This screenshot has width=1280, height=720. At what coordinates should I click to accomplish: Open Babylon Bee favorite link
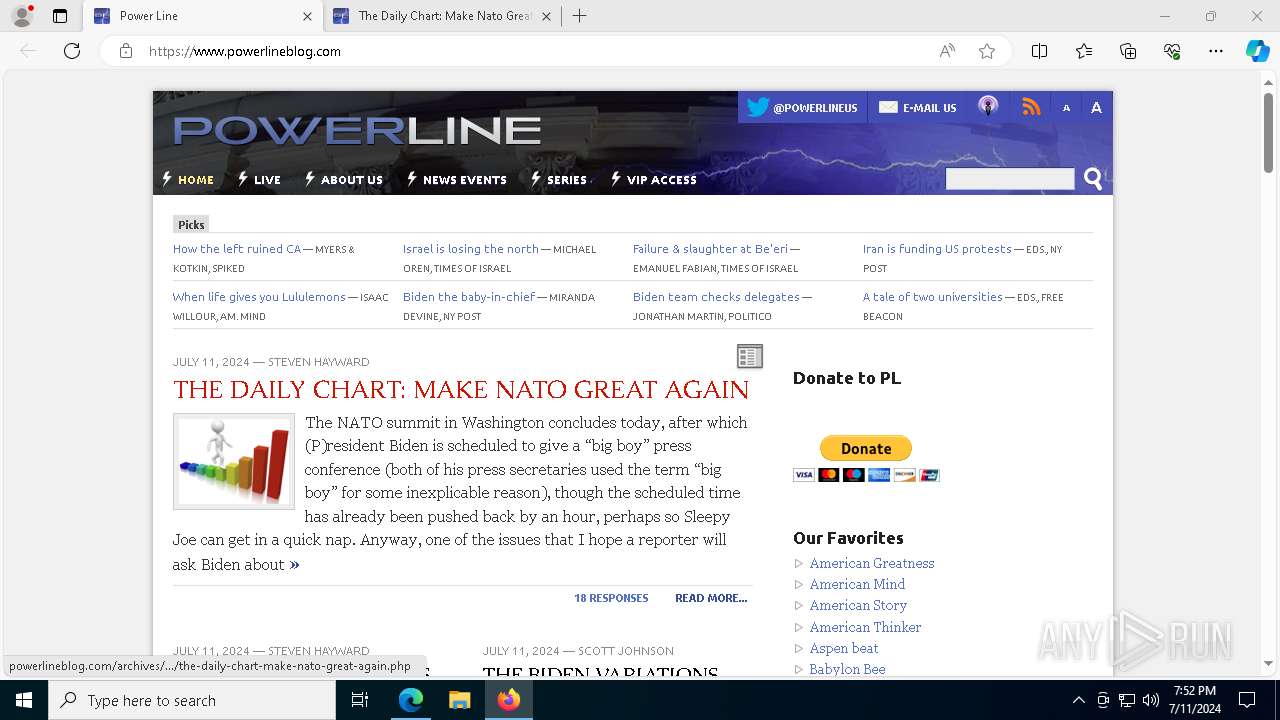pyautogui.click(x=847, y=669)
